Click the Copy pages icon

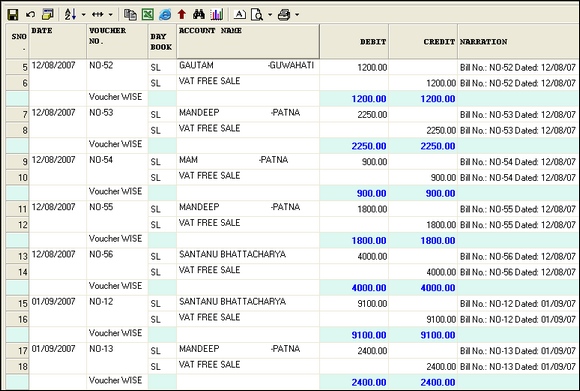pos(130,15)
